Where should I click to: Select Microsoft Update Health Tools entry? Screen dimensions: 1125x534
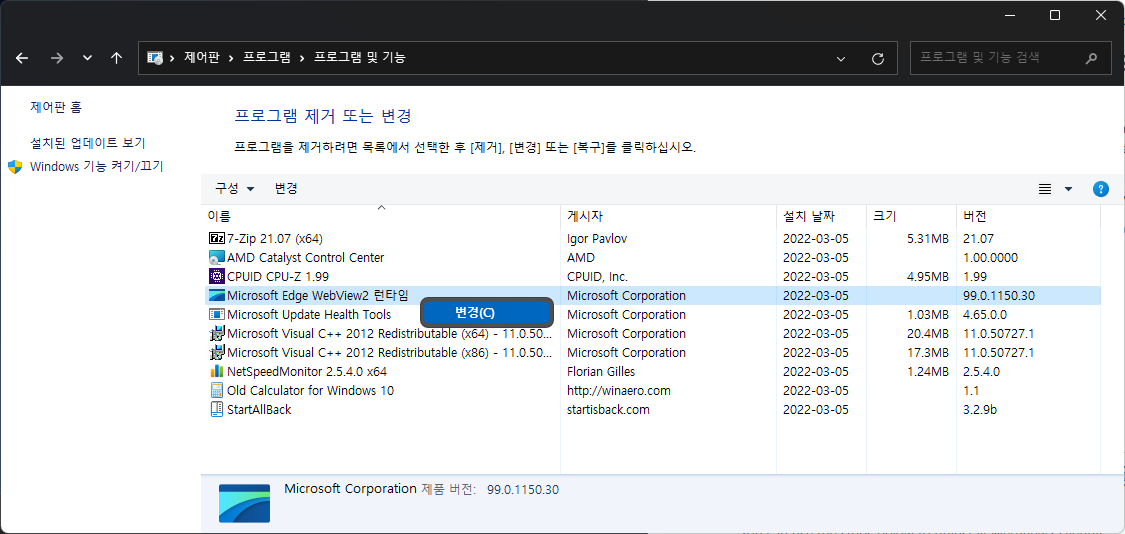pos(309,314)
